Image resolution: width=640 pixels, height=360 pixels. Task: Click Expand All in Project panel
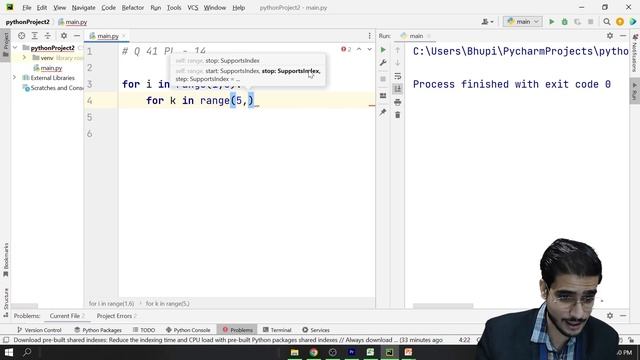(35, 36)
